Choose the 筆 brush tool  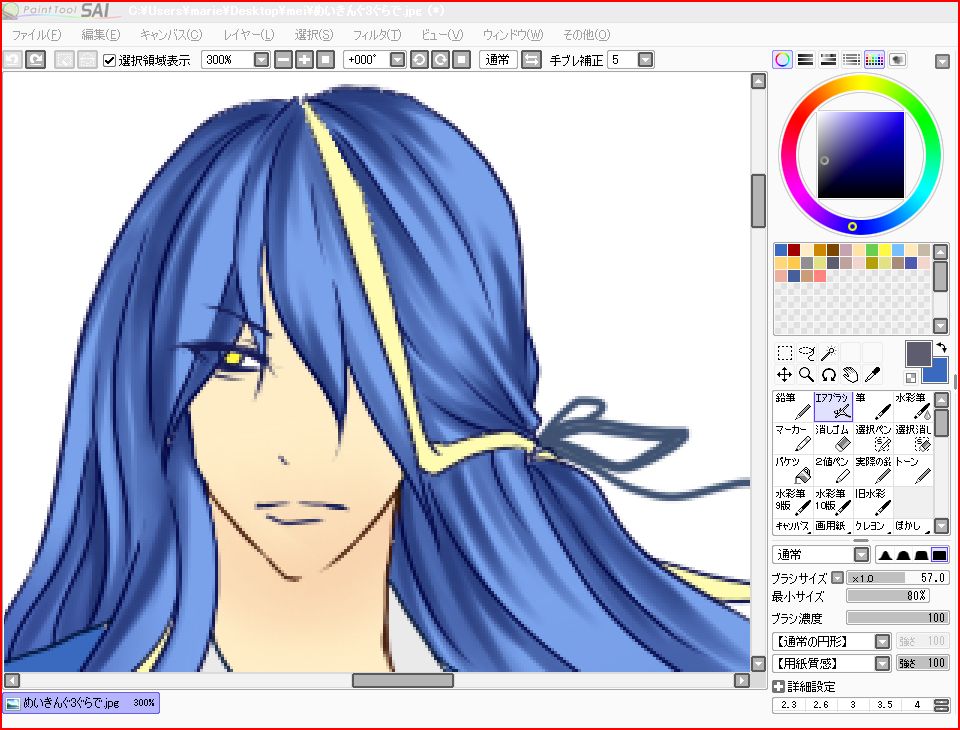coord(873,406)
